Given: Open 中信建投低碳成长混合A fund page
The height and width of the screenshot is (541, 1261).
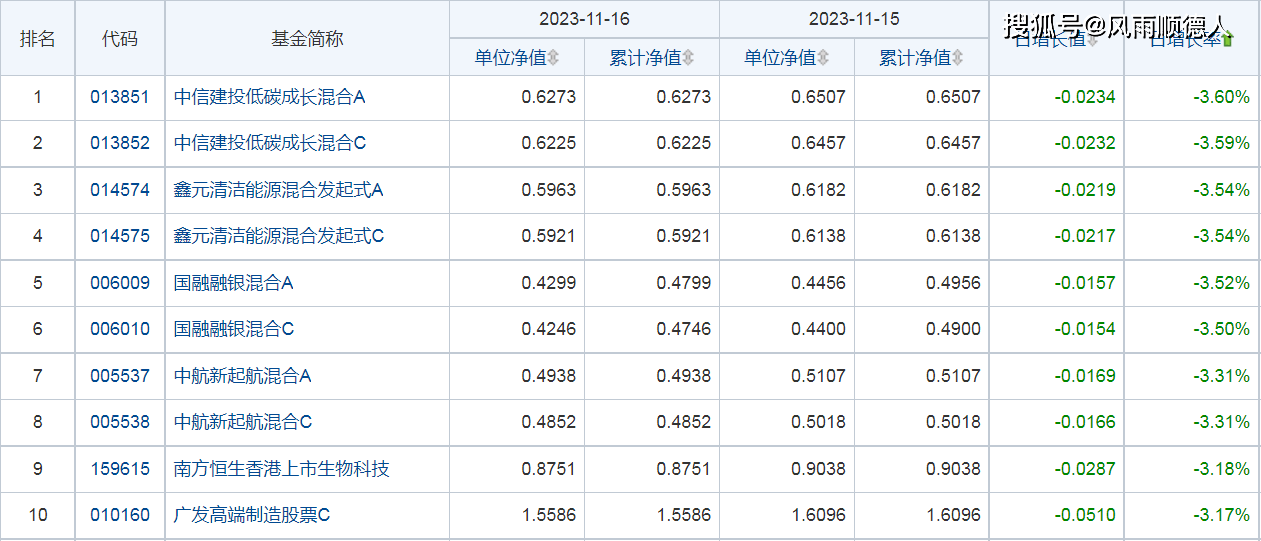Looking at the screenshot, I should point(270,97).
